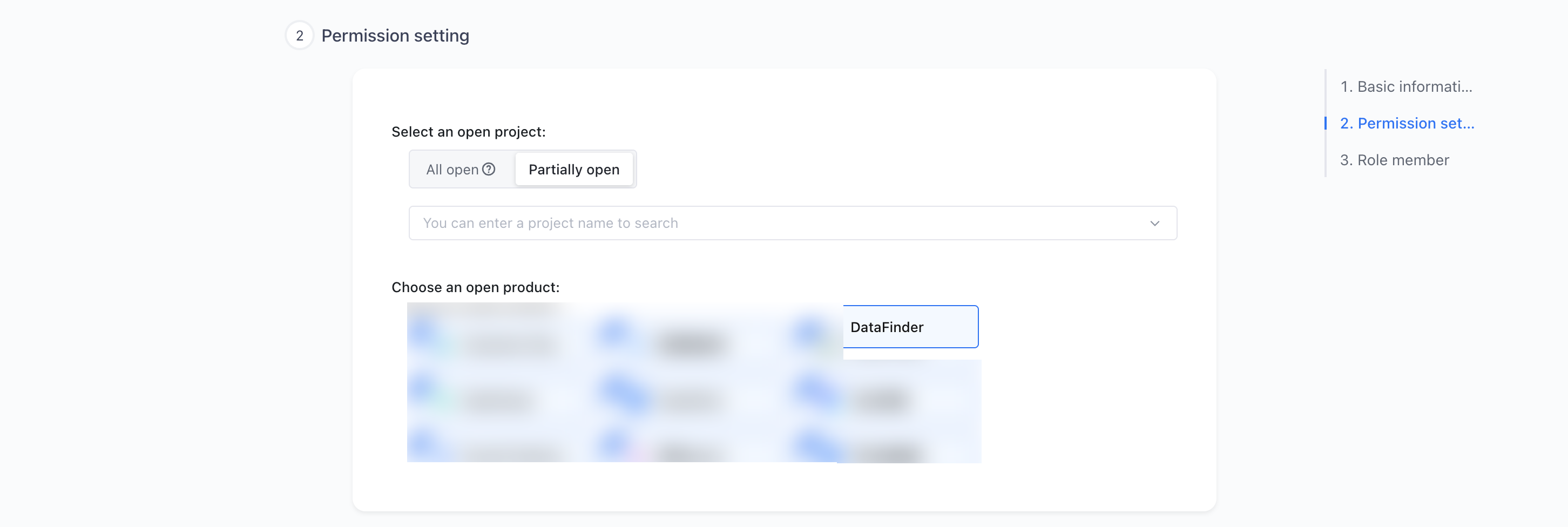
Task: Jump to Basic information section
Action: tap(1405, 86)
